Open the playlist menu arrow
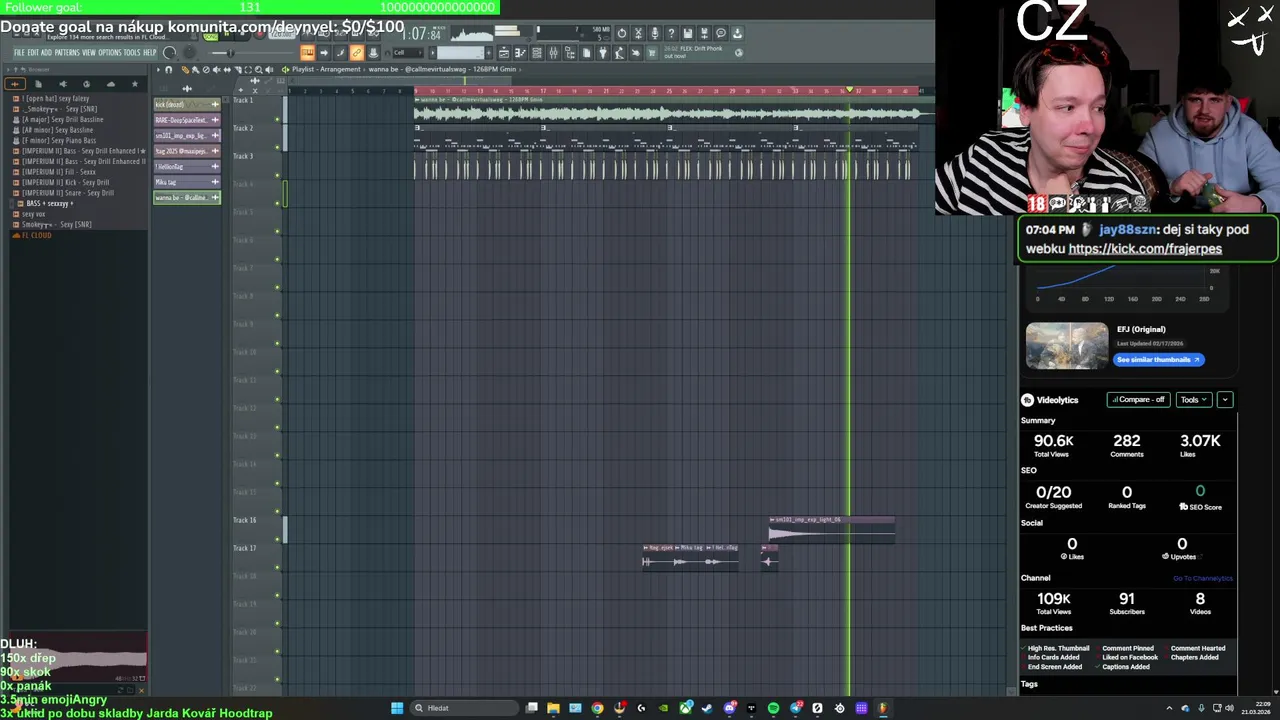1280x720 pixels. click(x=158, y=69)
